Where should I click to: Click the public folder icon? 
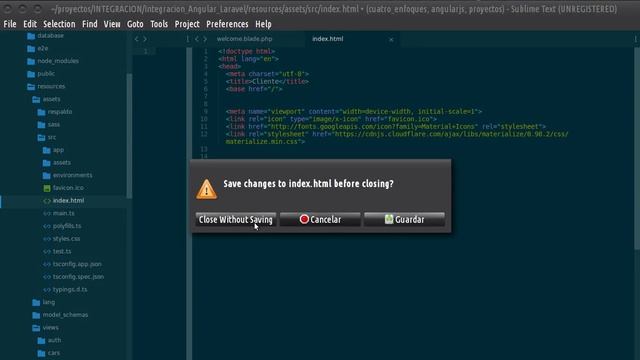coord(31,74)
